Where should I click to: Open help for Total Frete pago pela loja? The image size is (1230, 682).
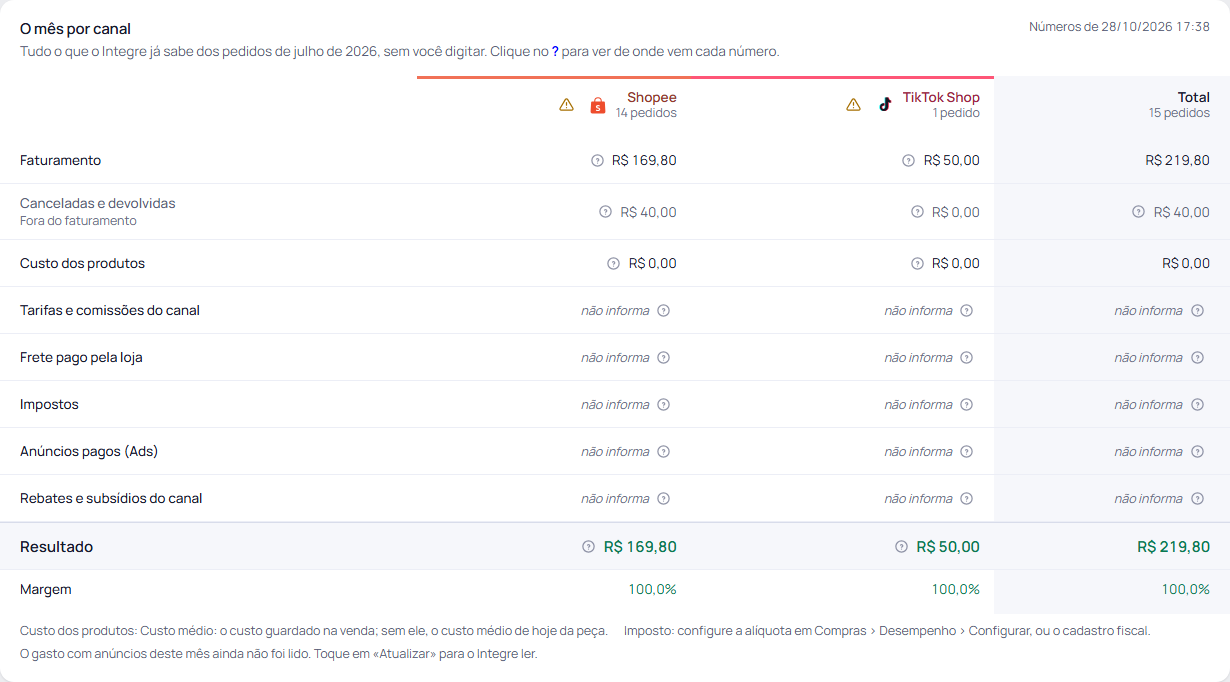click(x=1197, y=358)
